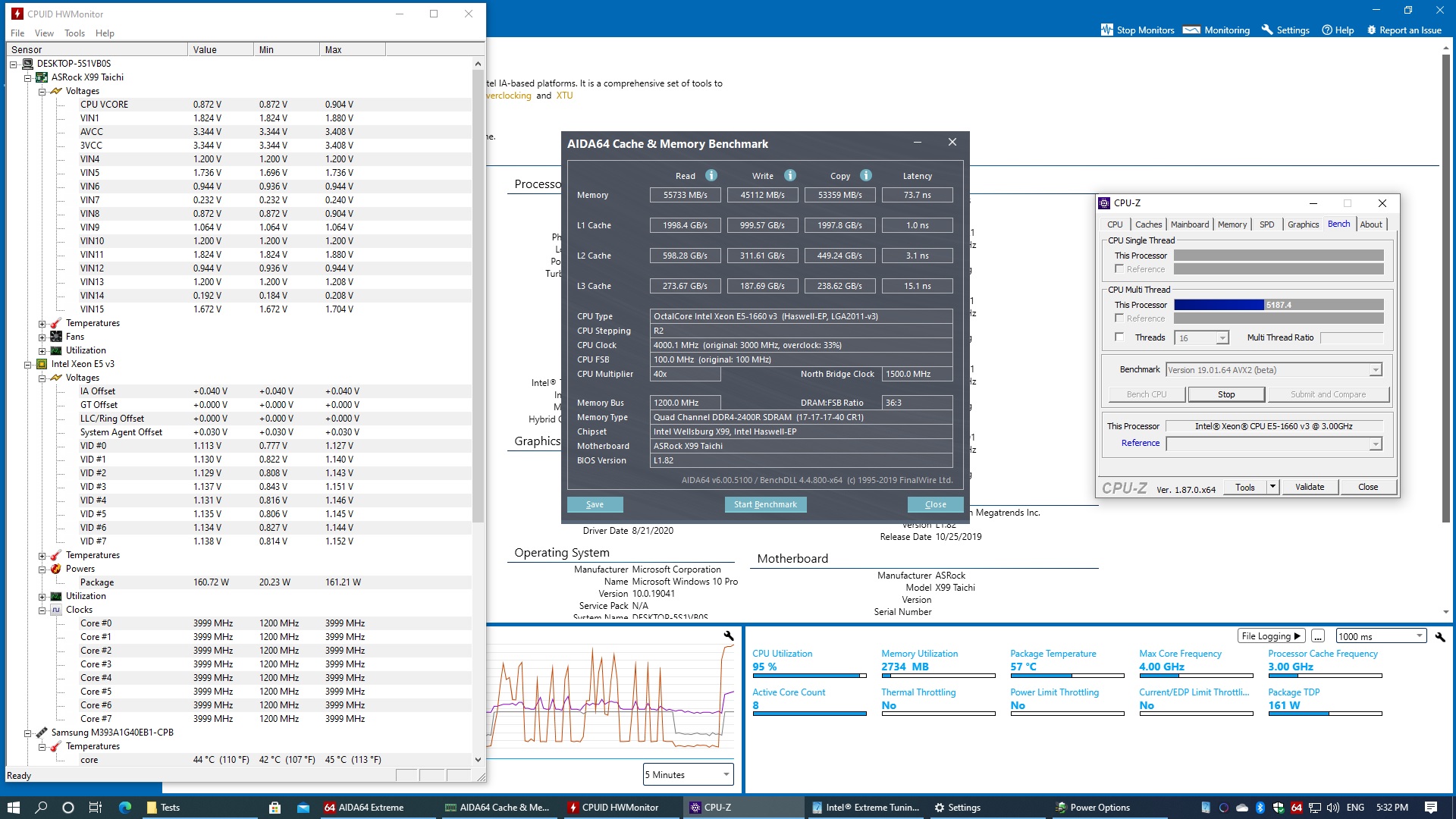Open Report an Issue in the XTU toolbar
The image size is (1456, 819).
point(1403,30)
